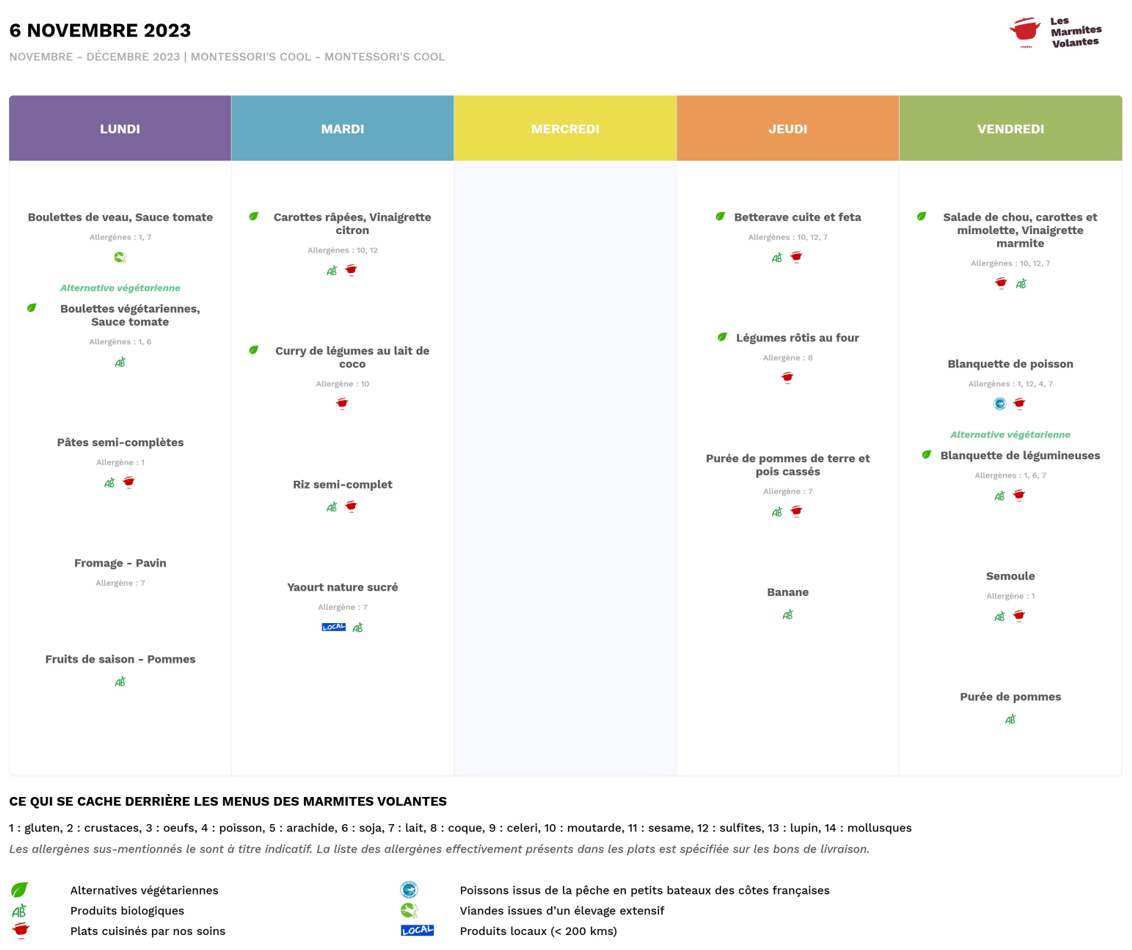Screen dimensions: 1132x950
Task: Click green leaf beside Betterave cuite et feta
Action: (x=720, y=217)
